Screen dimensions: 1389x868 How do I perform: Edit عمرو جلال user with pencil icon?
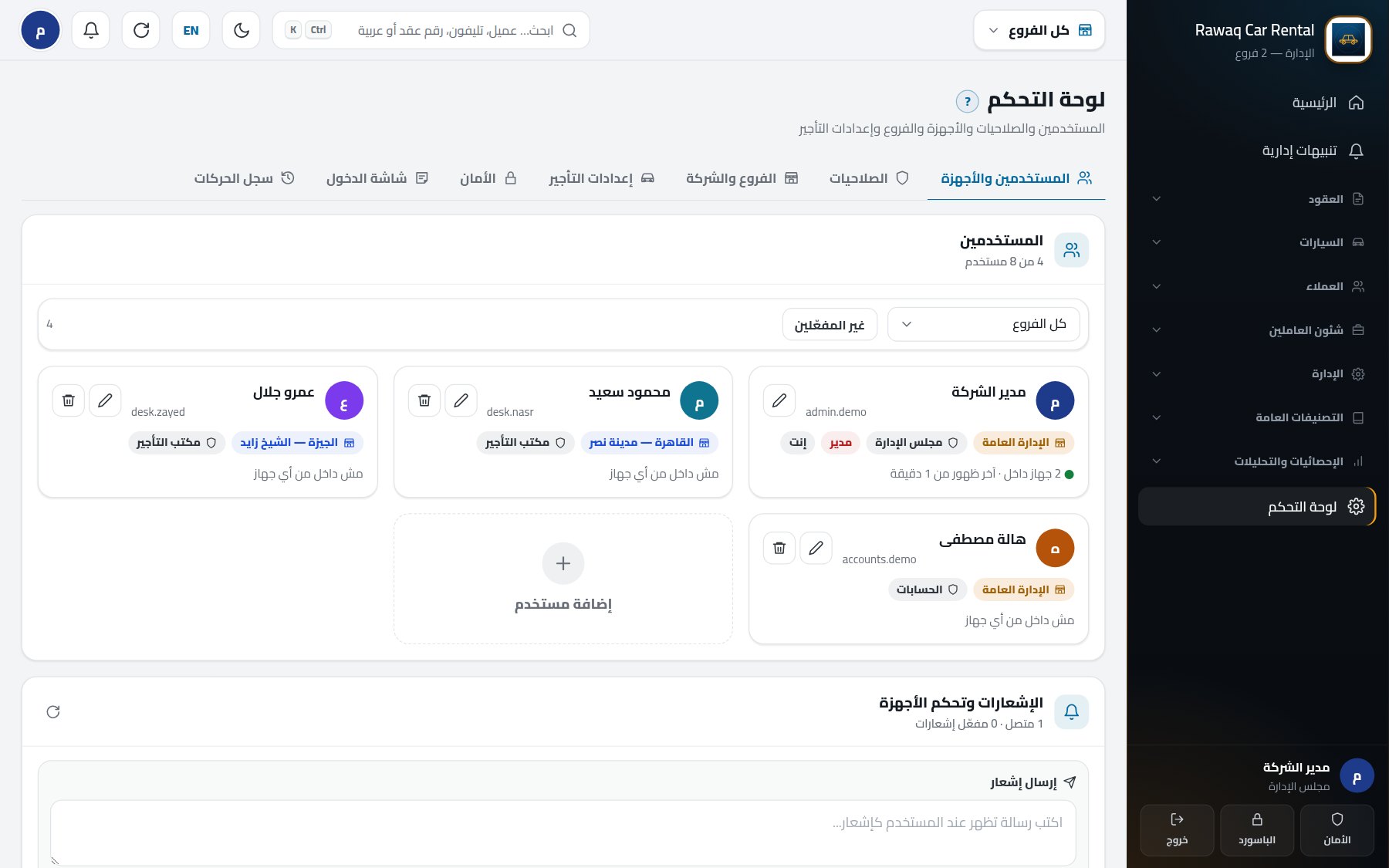pos(105,400)
